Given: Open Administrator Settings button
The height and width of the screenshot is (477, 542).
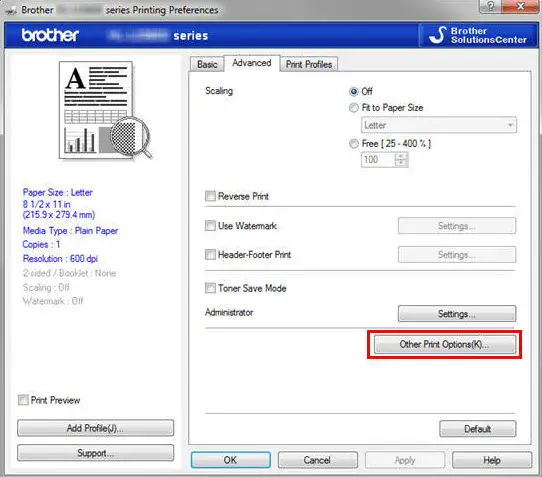Looking at the screenshot, I should pyautogui.click(x=457, y=314).
